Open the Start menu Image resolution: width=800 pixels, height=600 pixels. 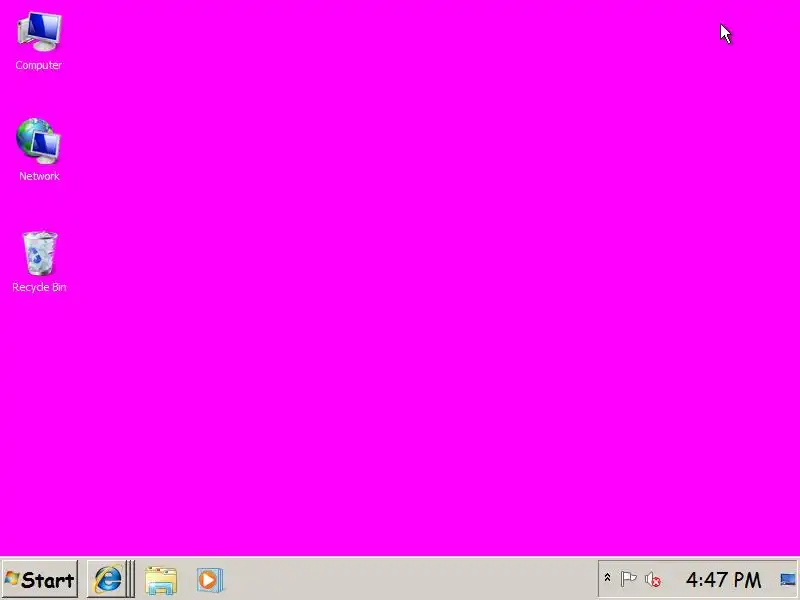[40, 579]
